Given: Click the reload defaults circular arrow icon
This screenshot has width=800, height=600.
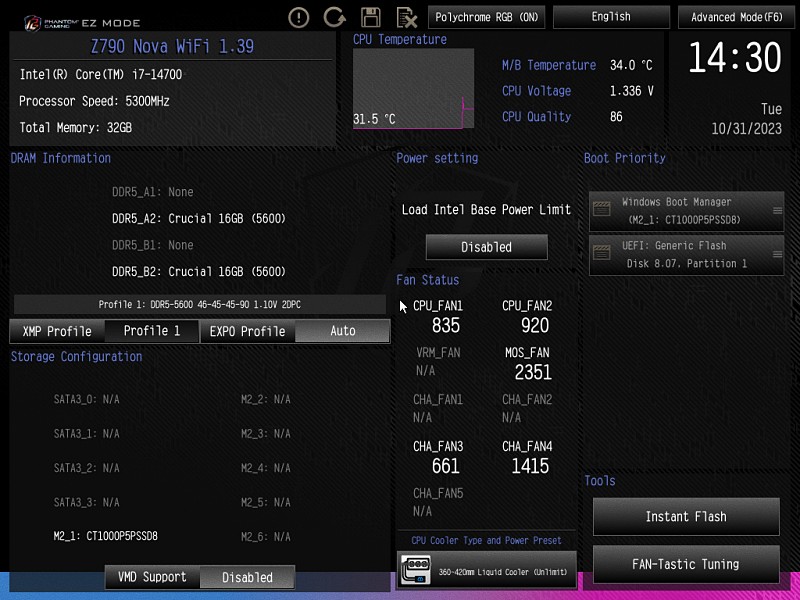Looking at the screenshot, I should (x=335, y=17).
